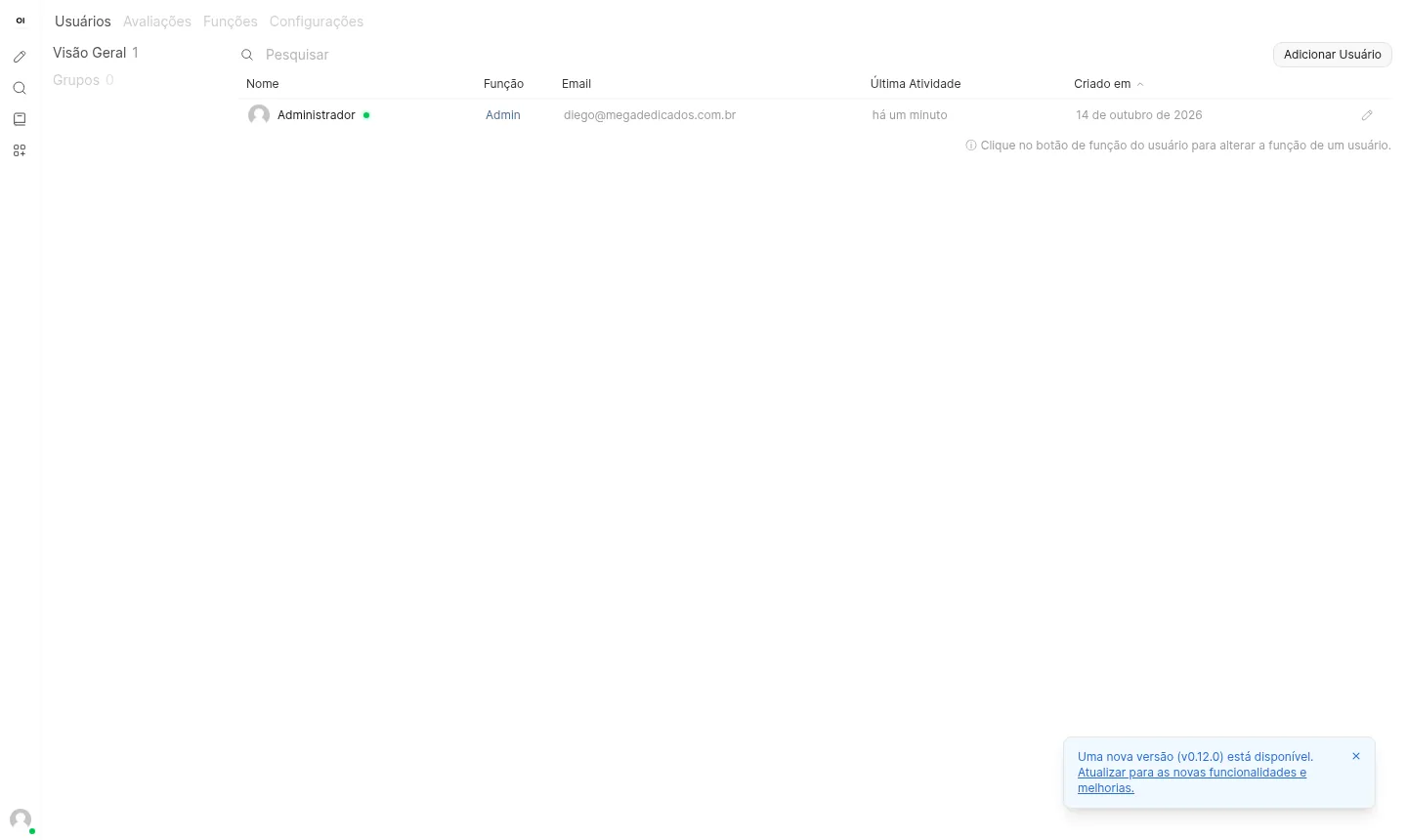1407x840 pixels.
Task: Select Grupos in the side list
Action: click(x=83, y=80)
